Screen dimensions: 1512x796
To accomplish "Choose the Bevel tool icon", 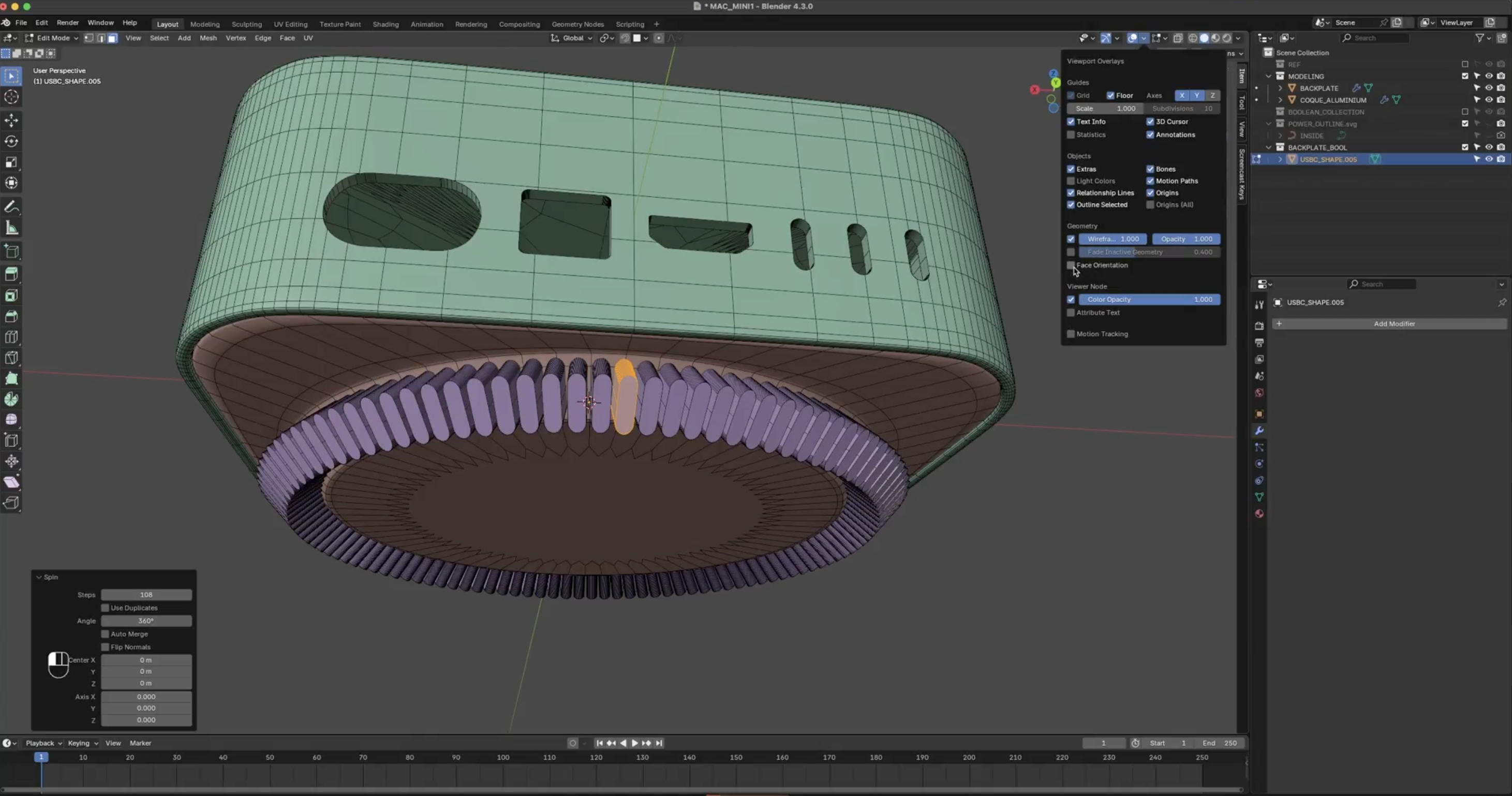I will point(12,316).
